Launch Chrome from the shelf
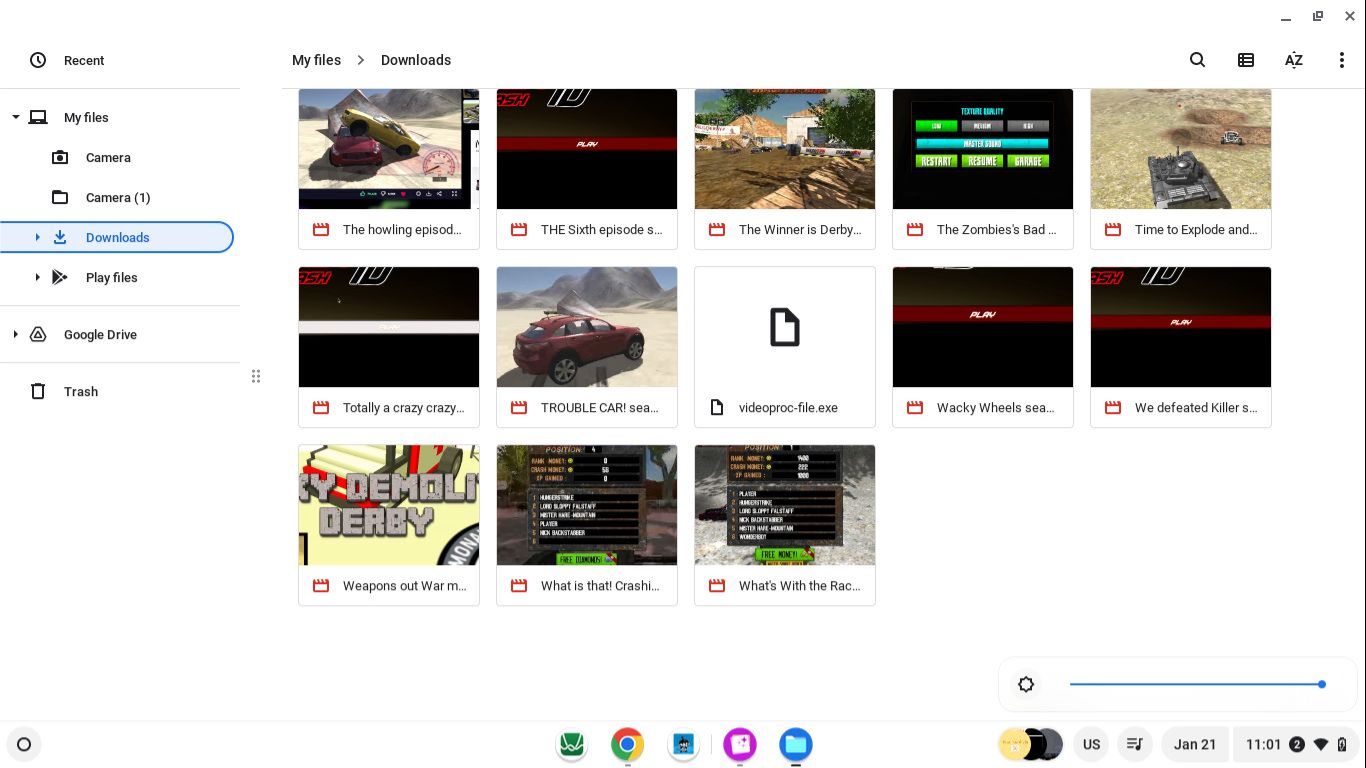 tap(627, 744)
